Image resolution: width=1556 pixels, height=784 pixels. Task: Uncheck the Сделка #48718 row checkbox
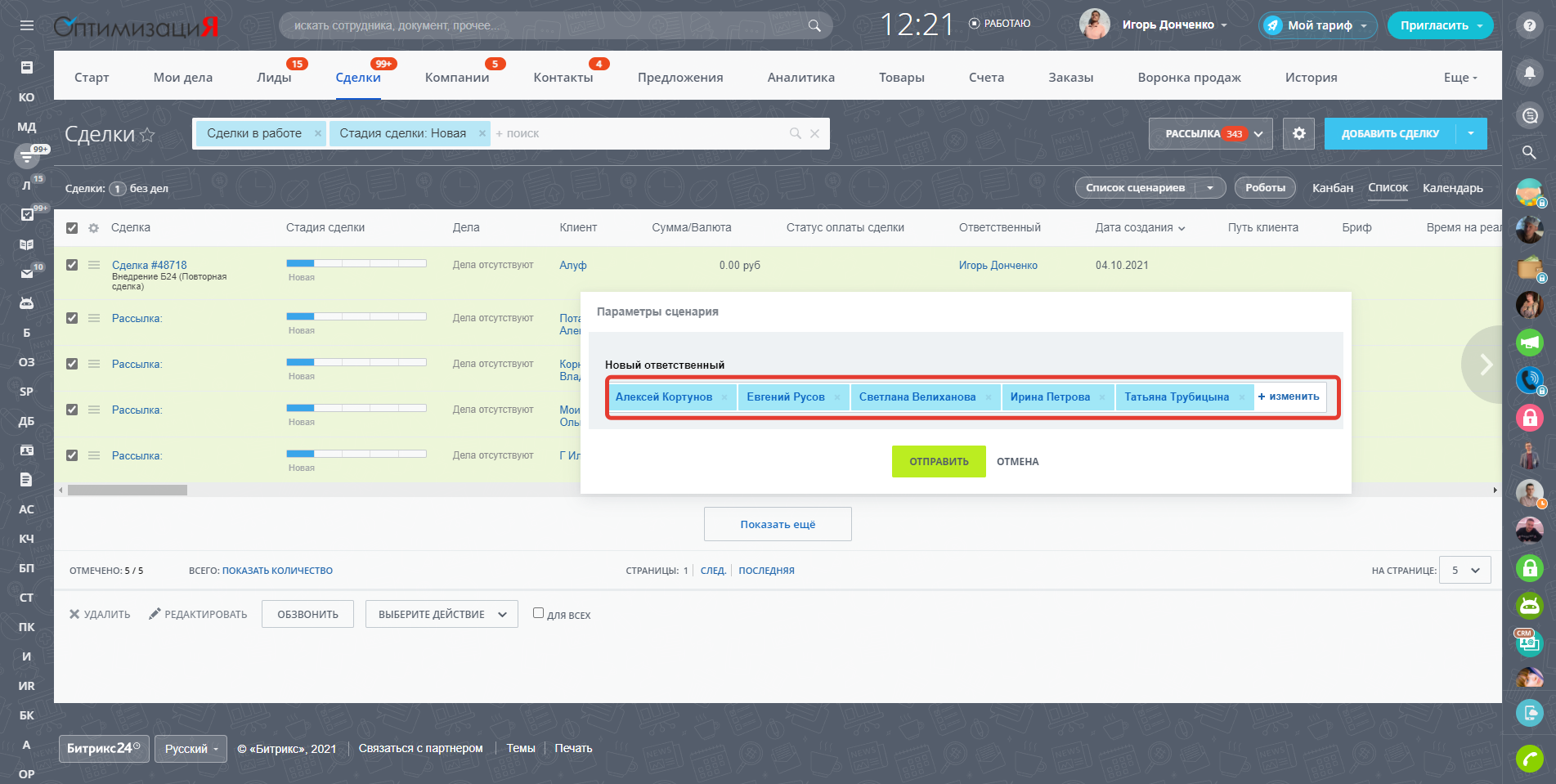click(x=72, y=265)
